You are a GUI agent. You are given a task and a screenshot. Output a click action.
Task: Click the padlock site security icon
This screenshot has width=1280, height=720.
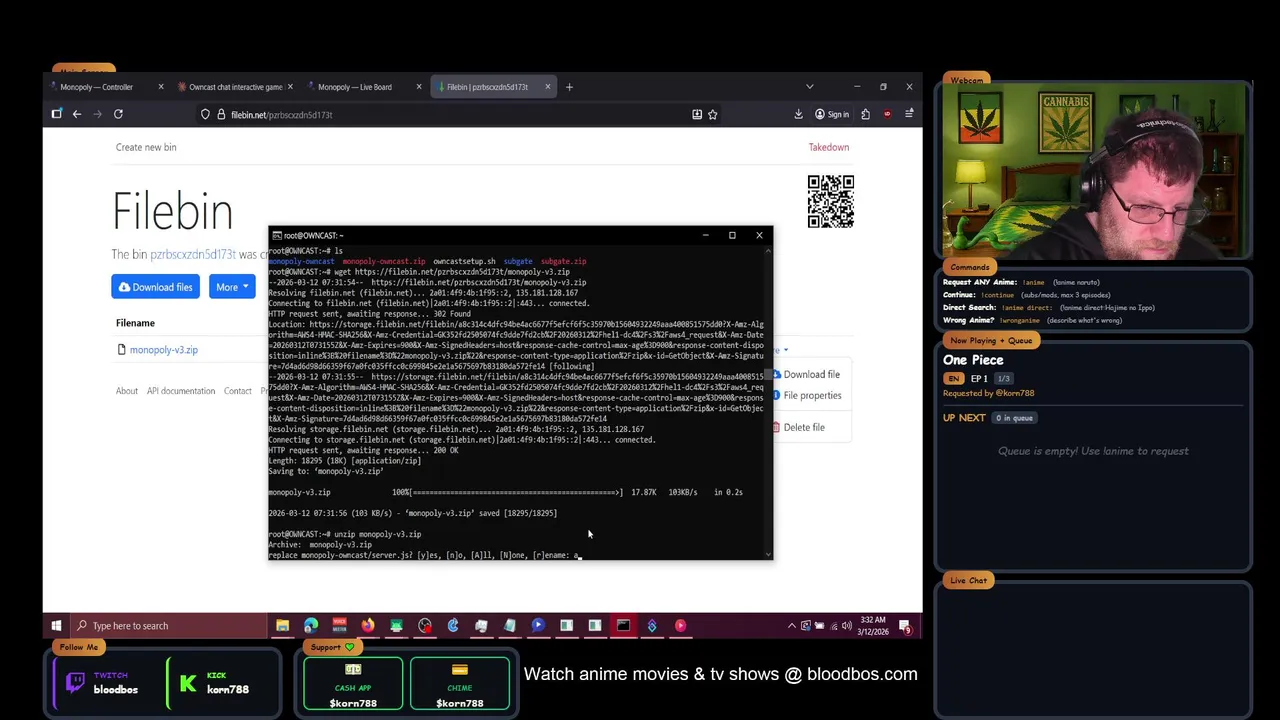coord(221,115)
